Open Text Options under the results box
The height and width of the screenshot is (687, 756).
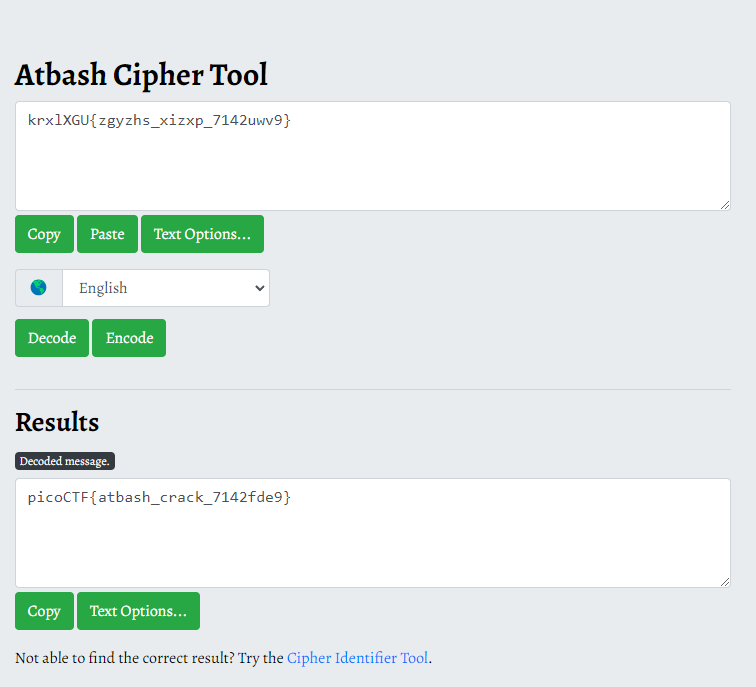pos(138,611)
